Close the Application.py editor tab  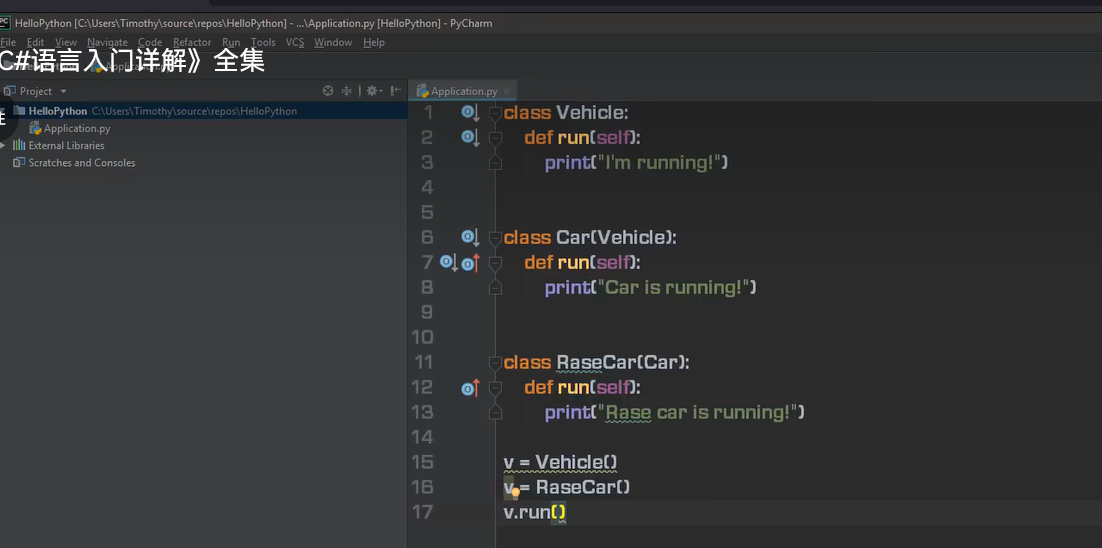coord(507,91)
